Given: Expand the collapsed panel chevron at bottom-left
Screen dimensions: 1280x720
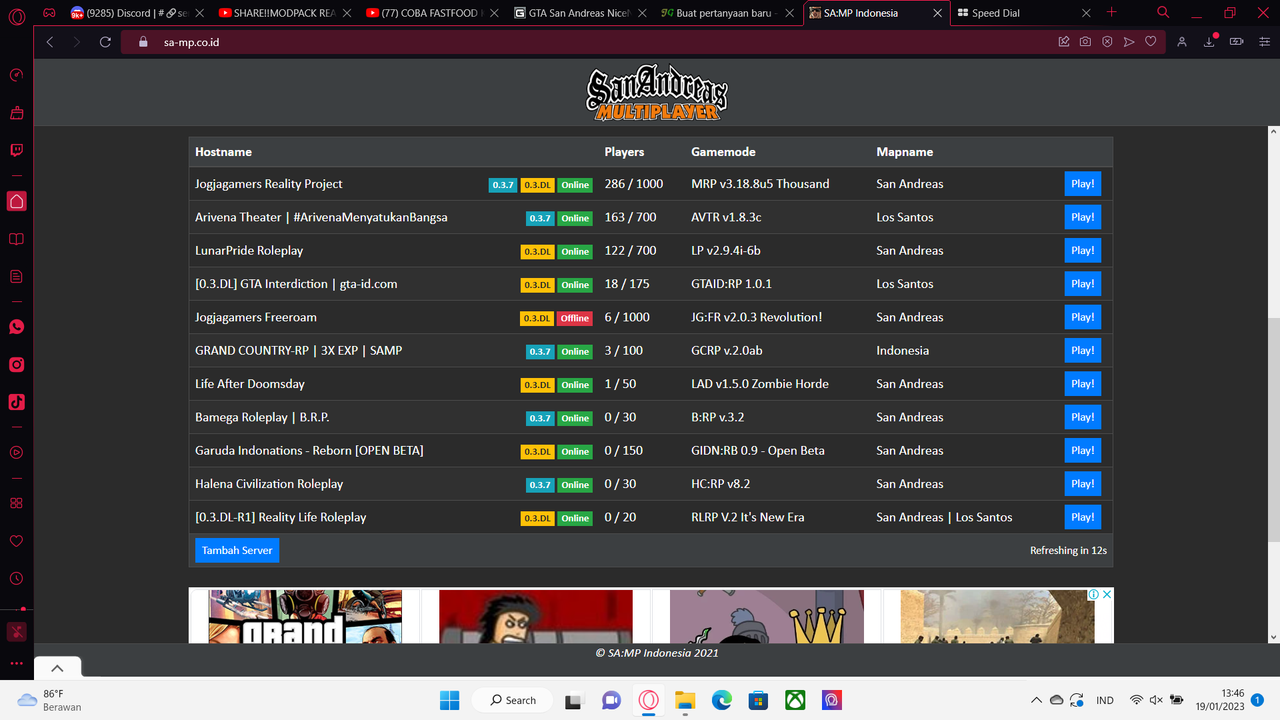Looking at the screenshot, I should tap(57, 668).
